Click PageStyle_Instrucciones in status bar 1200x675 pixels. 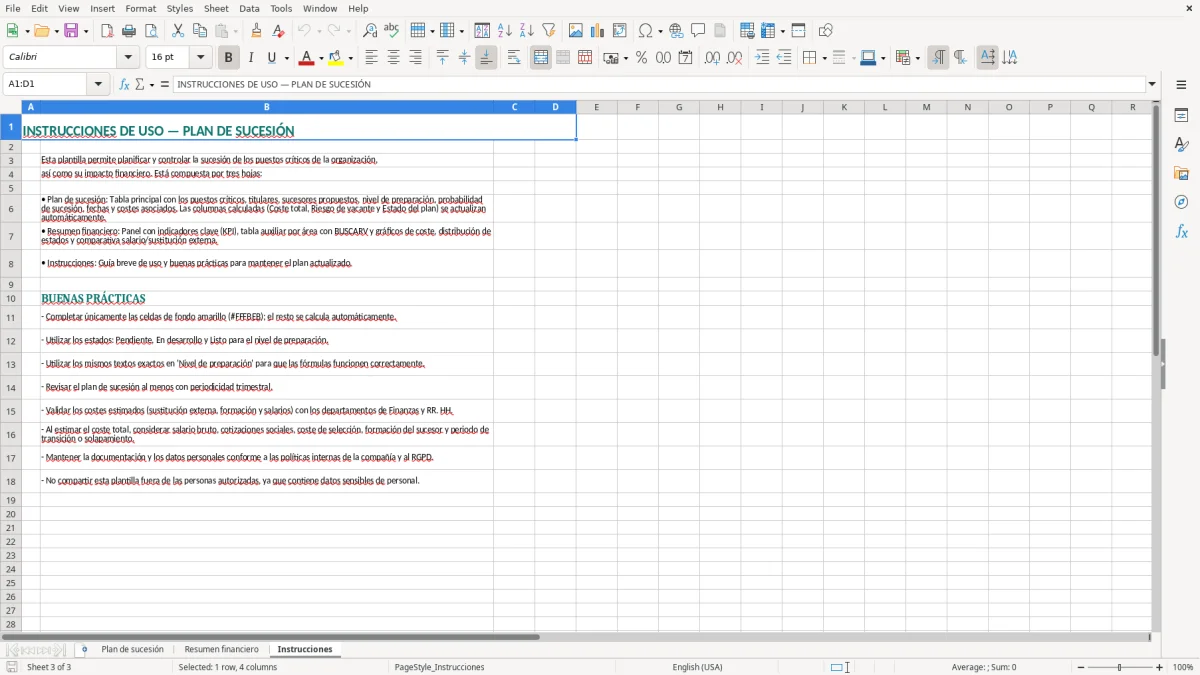pos(439,667)
